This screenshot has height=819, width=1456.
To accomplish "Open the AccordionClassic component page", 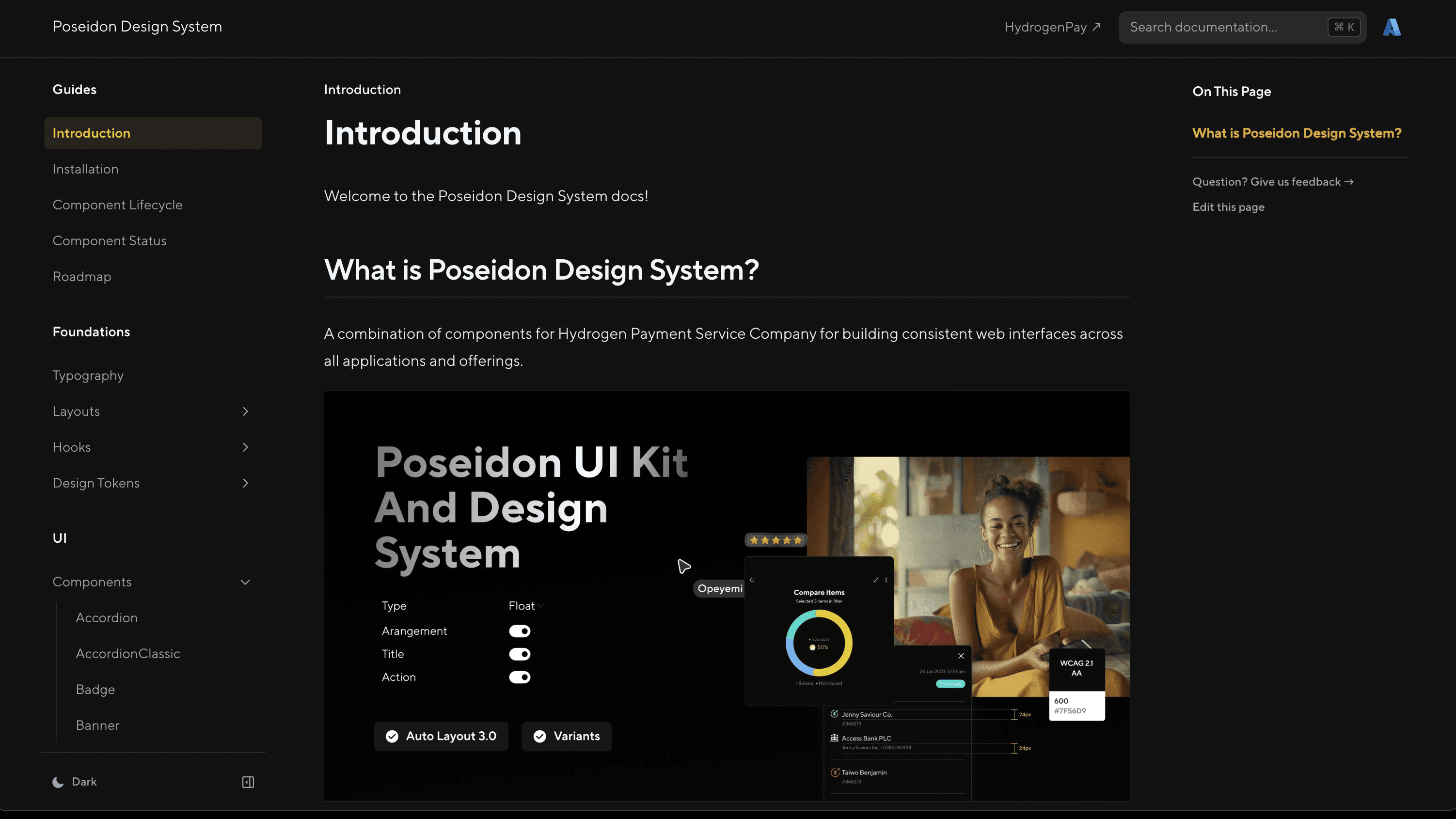I will click(x=128, y=654).
